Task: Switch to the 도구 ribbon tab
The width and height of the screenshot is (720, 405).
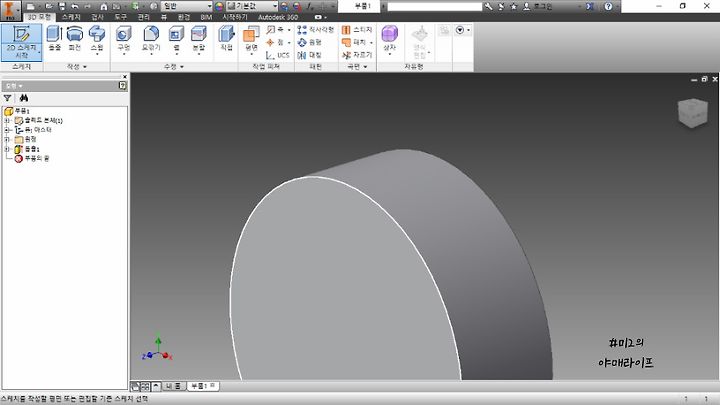Action: [121, 17]
